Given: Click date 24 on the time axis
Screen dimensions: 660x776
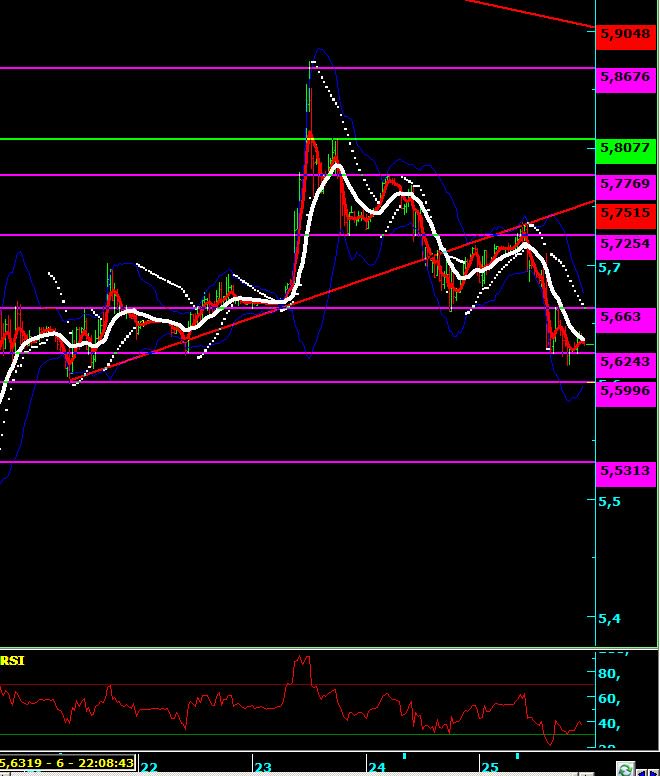Looking at the screenshot, I should point(377,768).
